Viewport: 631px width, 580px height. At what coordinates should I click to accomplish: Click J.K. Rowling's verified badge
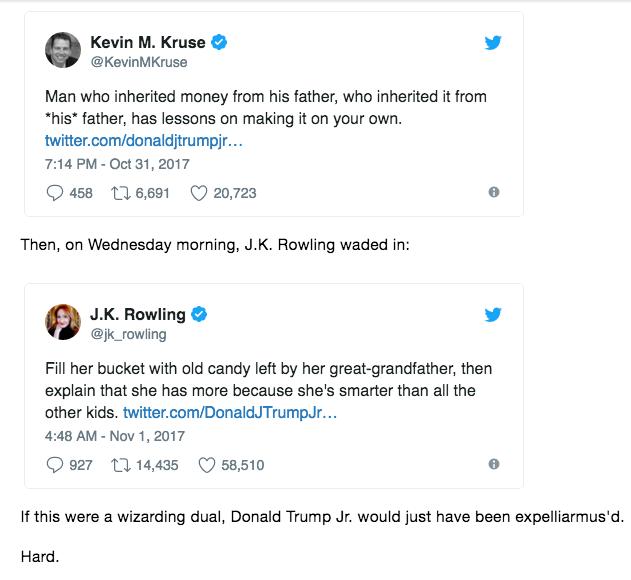(x=199, y=314)
